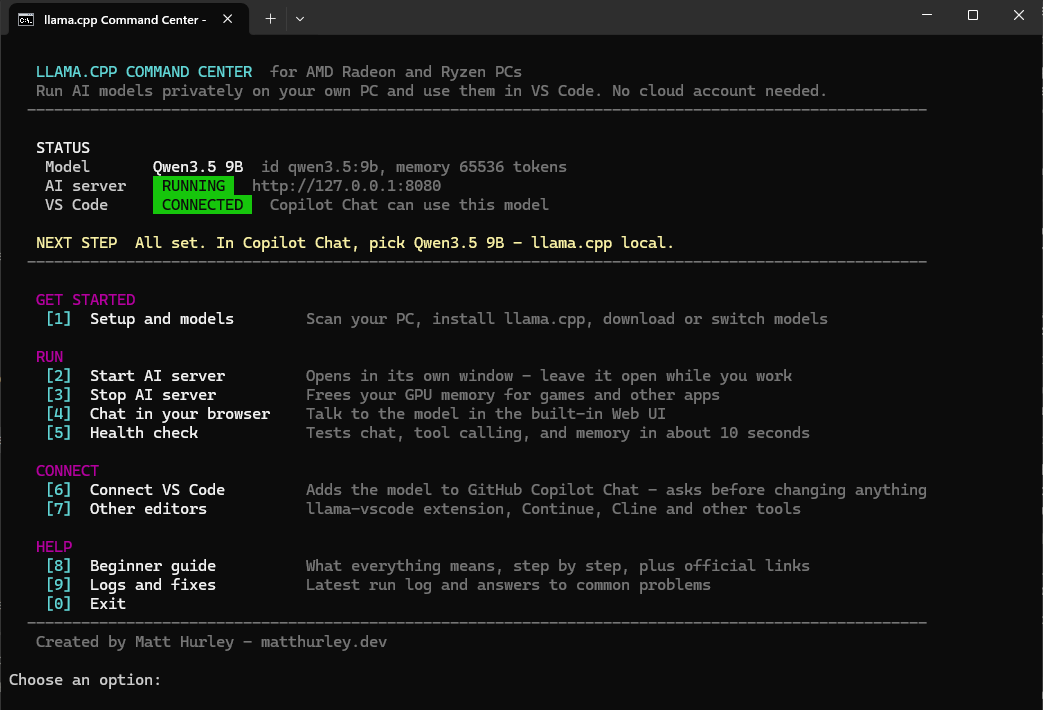Minimize the terminal window
Viewport: 1043px width, 710px height.
tap(927, 15)
